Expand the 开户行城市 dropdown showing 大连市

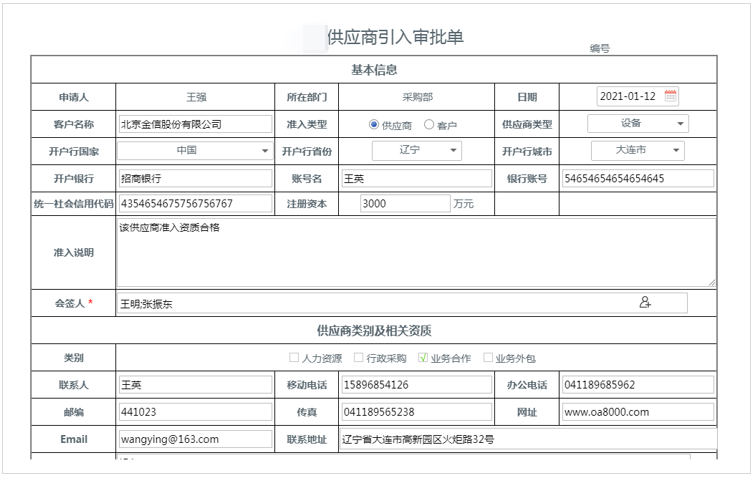(637, 151)
